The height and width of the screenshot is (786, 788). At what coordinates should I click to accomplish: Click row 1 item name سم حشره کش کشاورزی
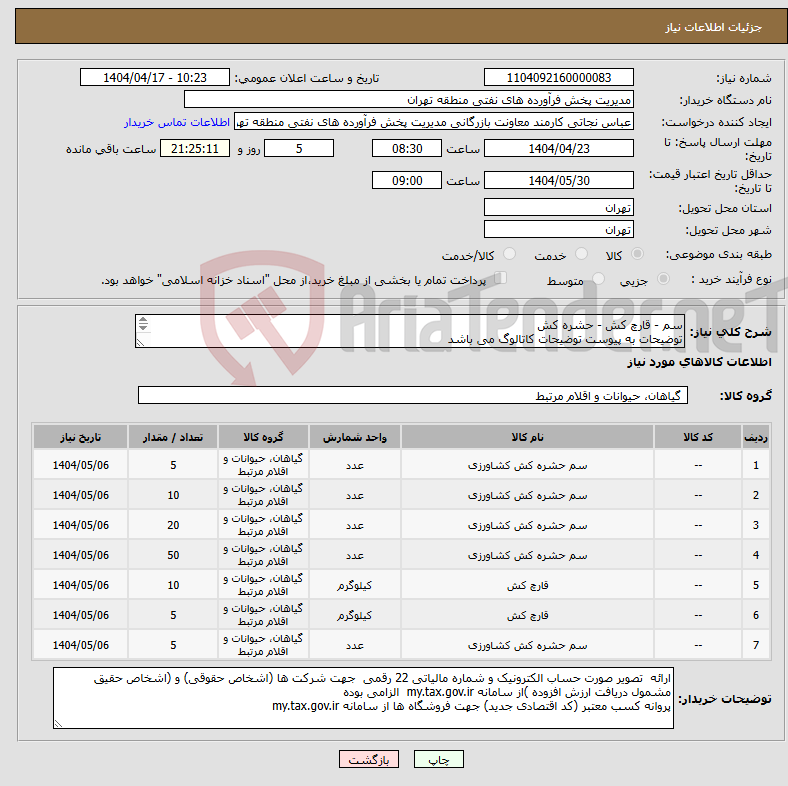pos(527,465)
